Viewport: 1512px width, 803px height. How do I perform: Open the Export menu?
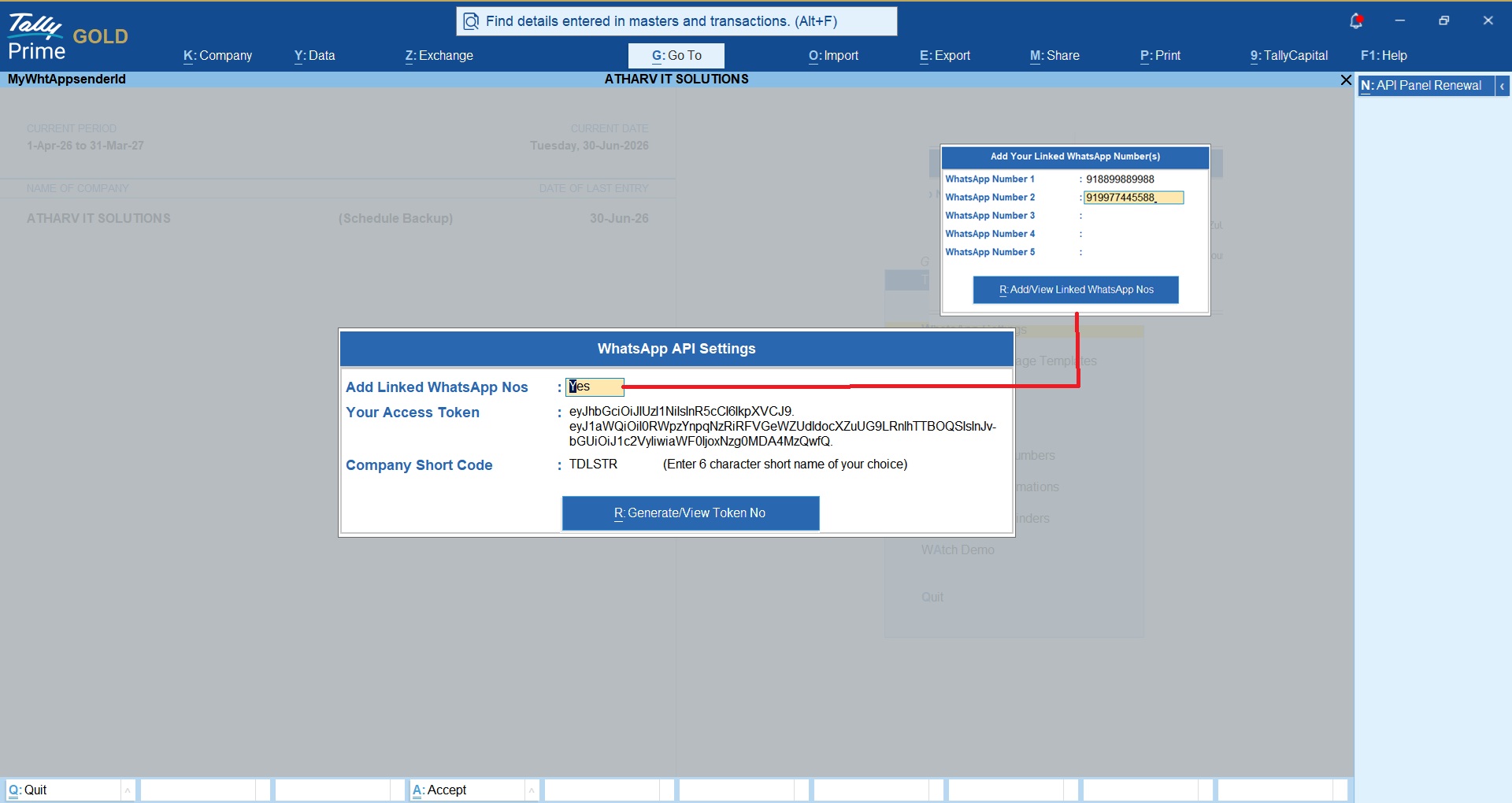tap(945, 56)
